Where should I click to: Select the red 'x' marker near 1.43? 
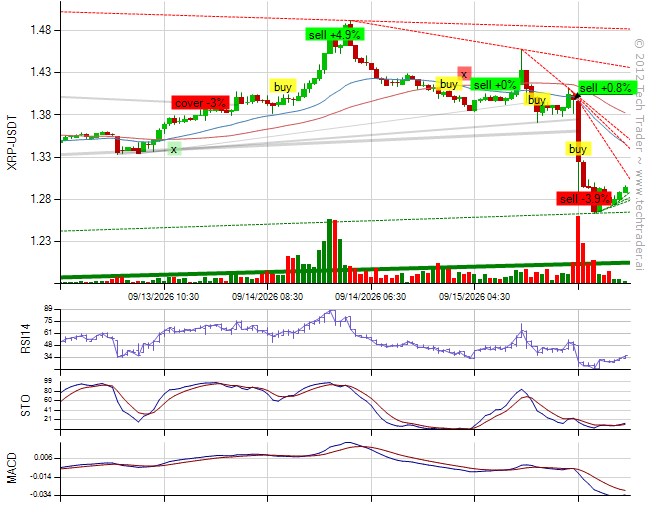[464, 74]
